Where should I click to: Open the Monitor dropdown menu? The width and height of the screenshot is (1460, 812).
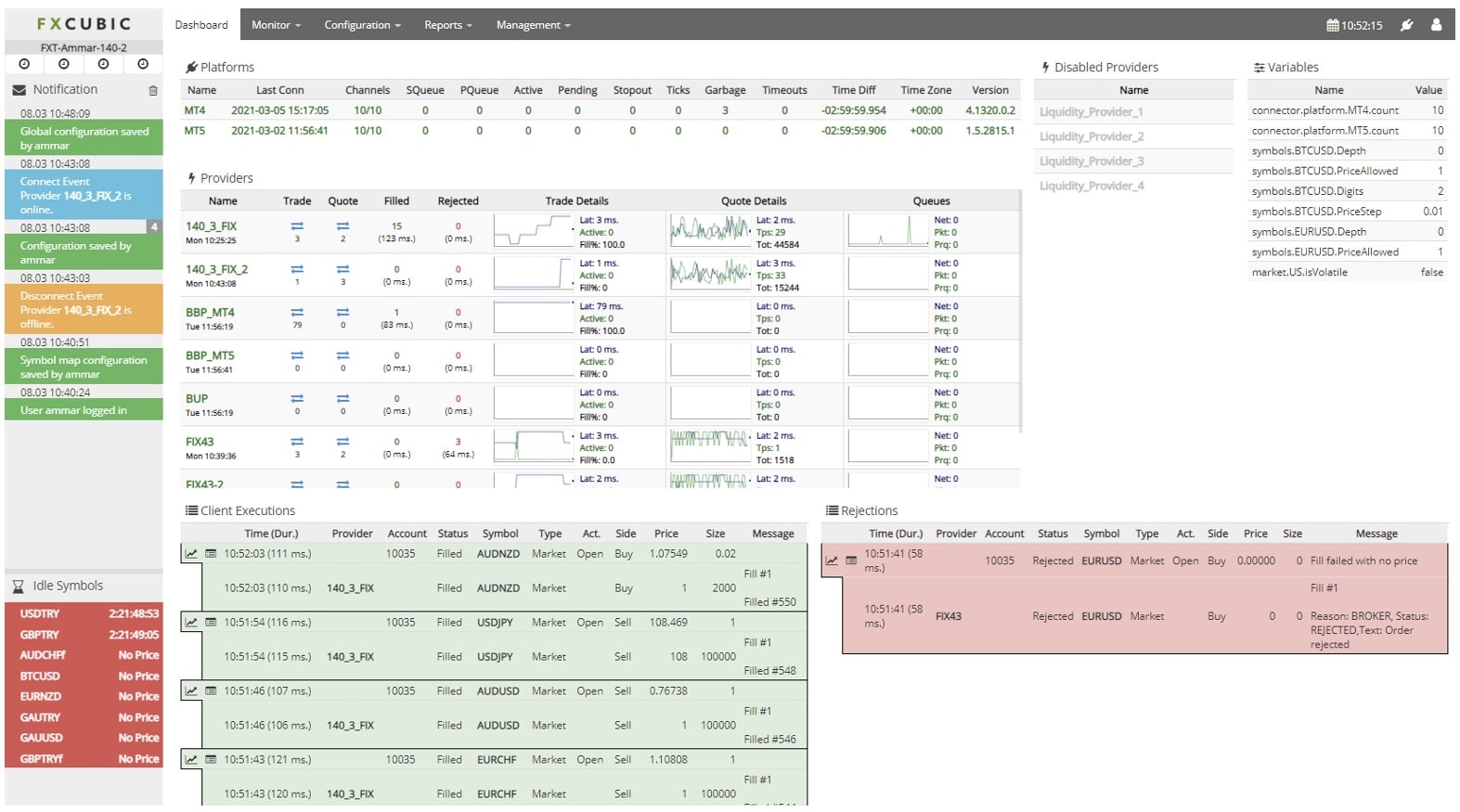coord(276,25)
